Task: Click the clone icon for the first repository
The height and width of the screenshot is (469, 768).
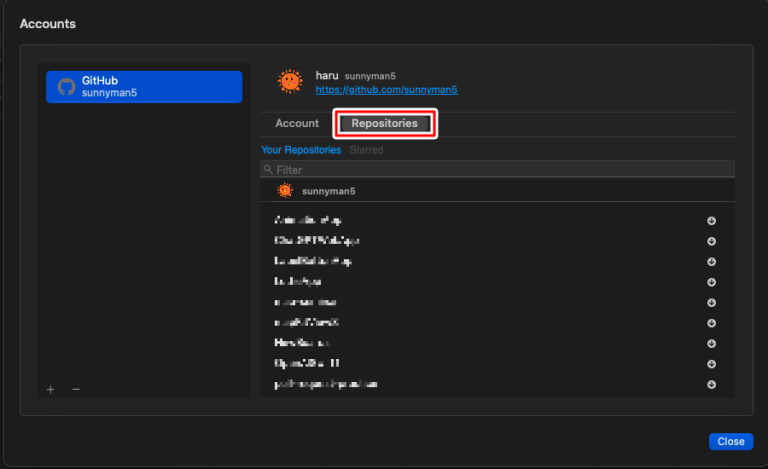Action: coord(712,221)
